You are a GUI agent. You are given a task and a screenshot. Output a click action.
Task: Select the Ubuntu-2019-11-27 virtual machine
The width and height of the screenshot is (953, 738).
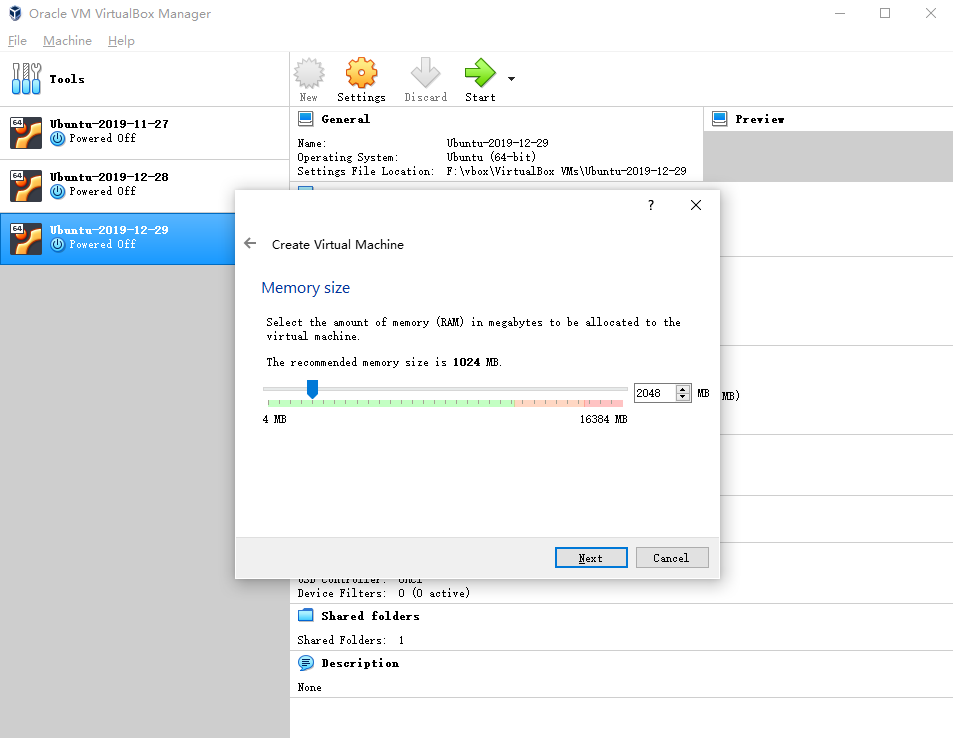[145, 133]
